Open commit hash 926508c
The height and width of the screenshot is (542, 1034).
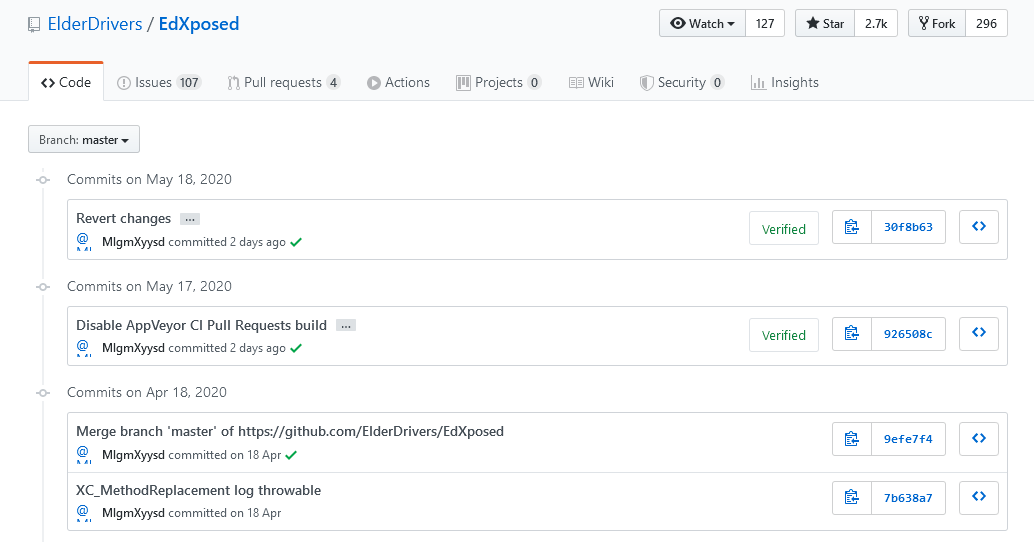[908, 334]
